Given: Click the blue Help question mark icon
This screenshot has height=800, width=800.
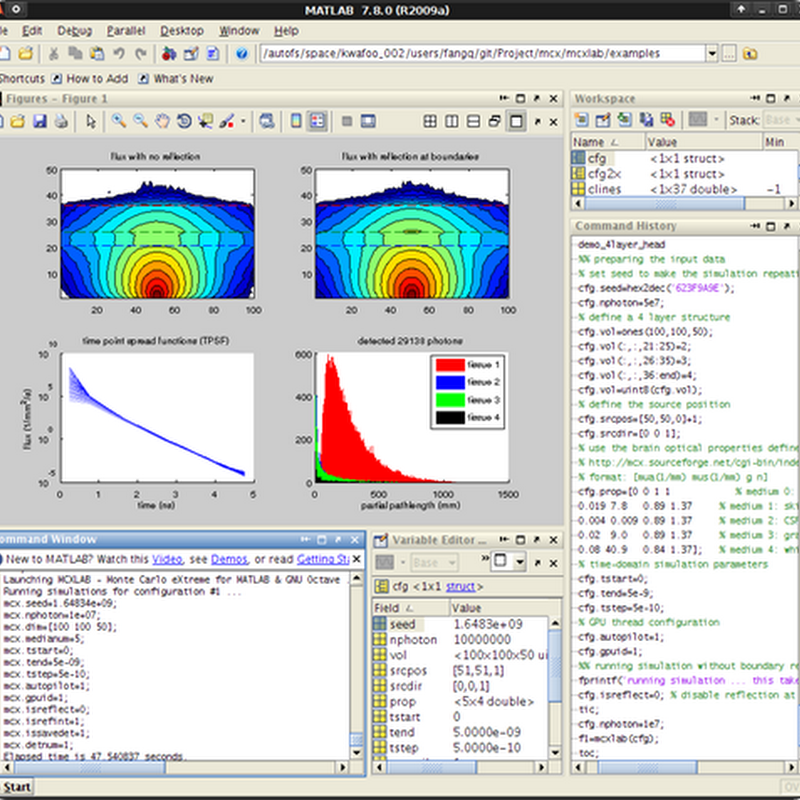Looking at the screenshot, I should tap(242, 53).
